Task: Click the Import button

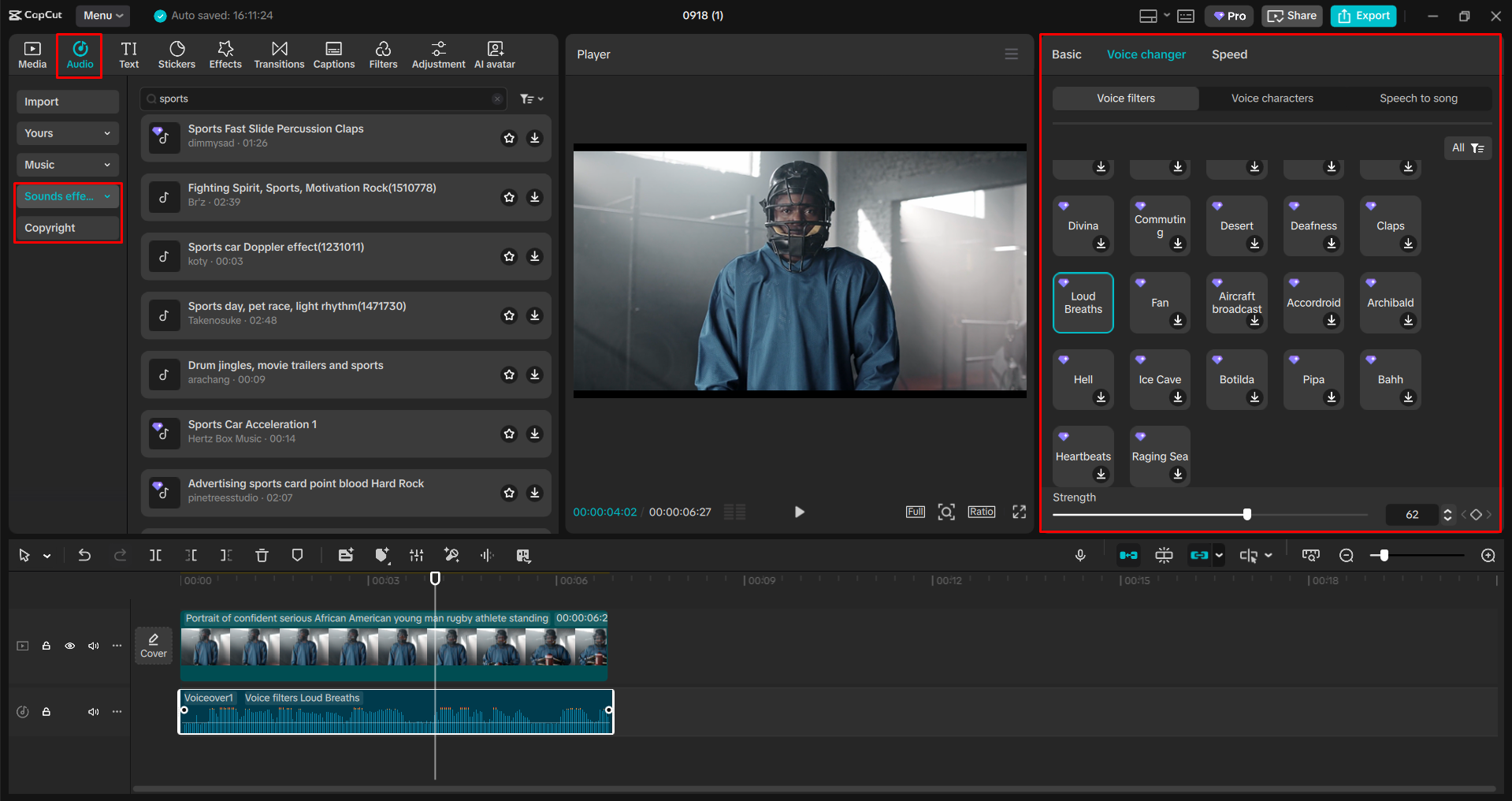Action: [x=67, y=101]
